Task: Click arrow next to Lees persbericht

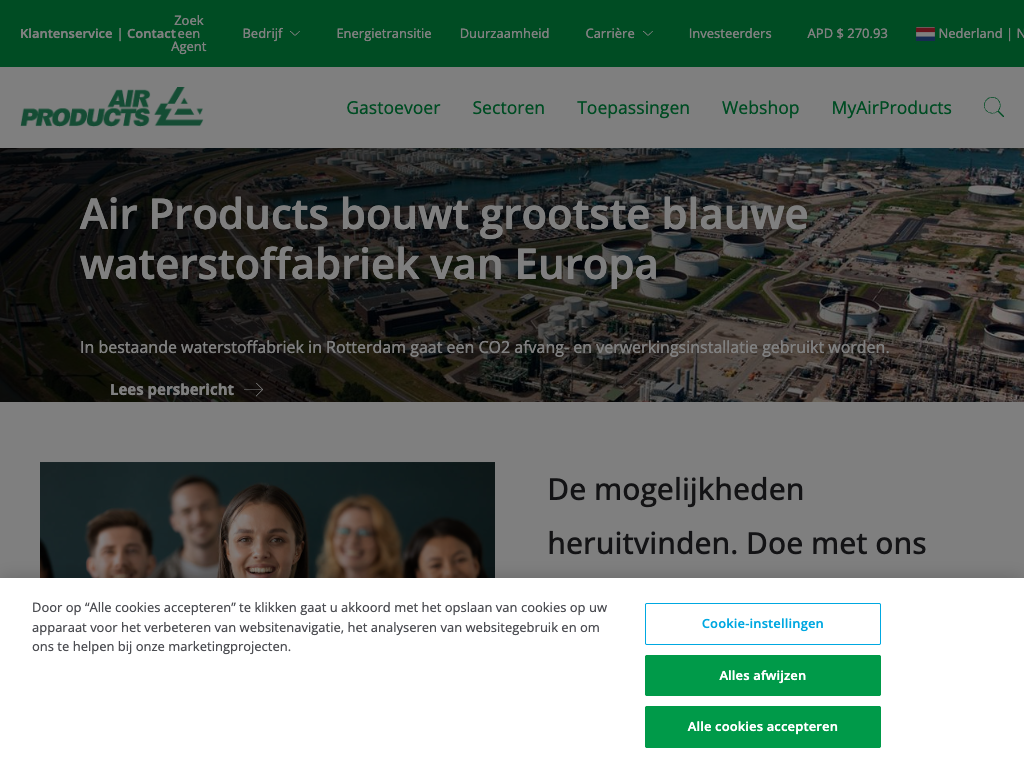Action: coord(253,390)
